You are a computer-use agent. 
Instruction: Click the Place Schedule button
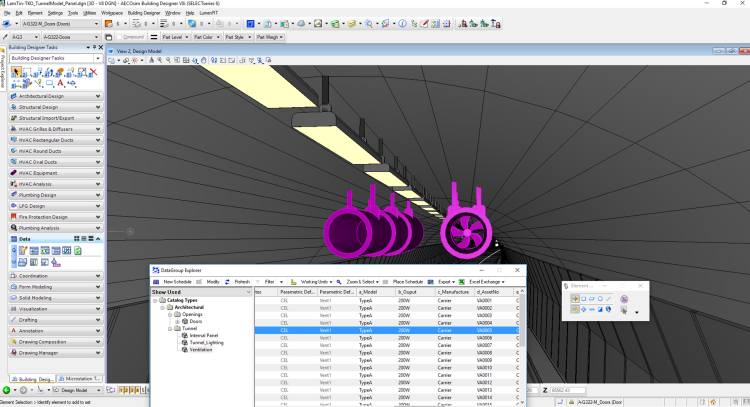[404, 282]
